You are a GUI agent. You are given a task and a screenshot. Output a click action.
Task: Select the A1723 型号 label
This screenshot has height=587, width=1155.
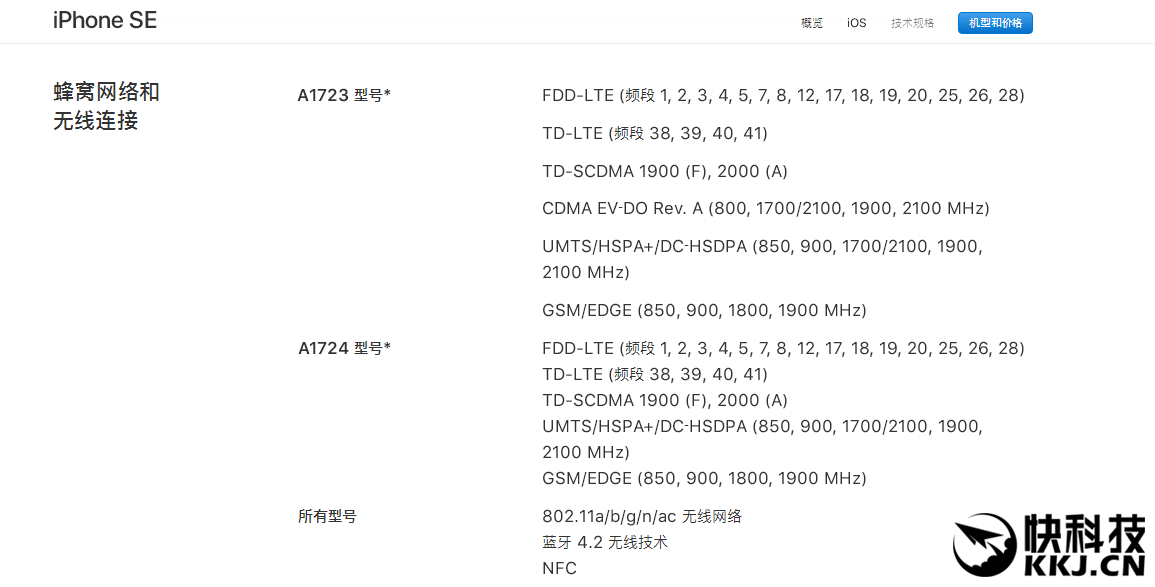tap(344, 96)
